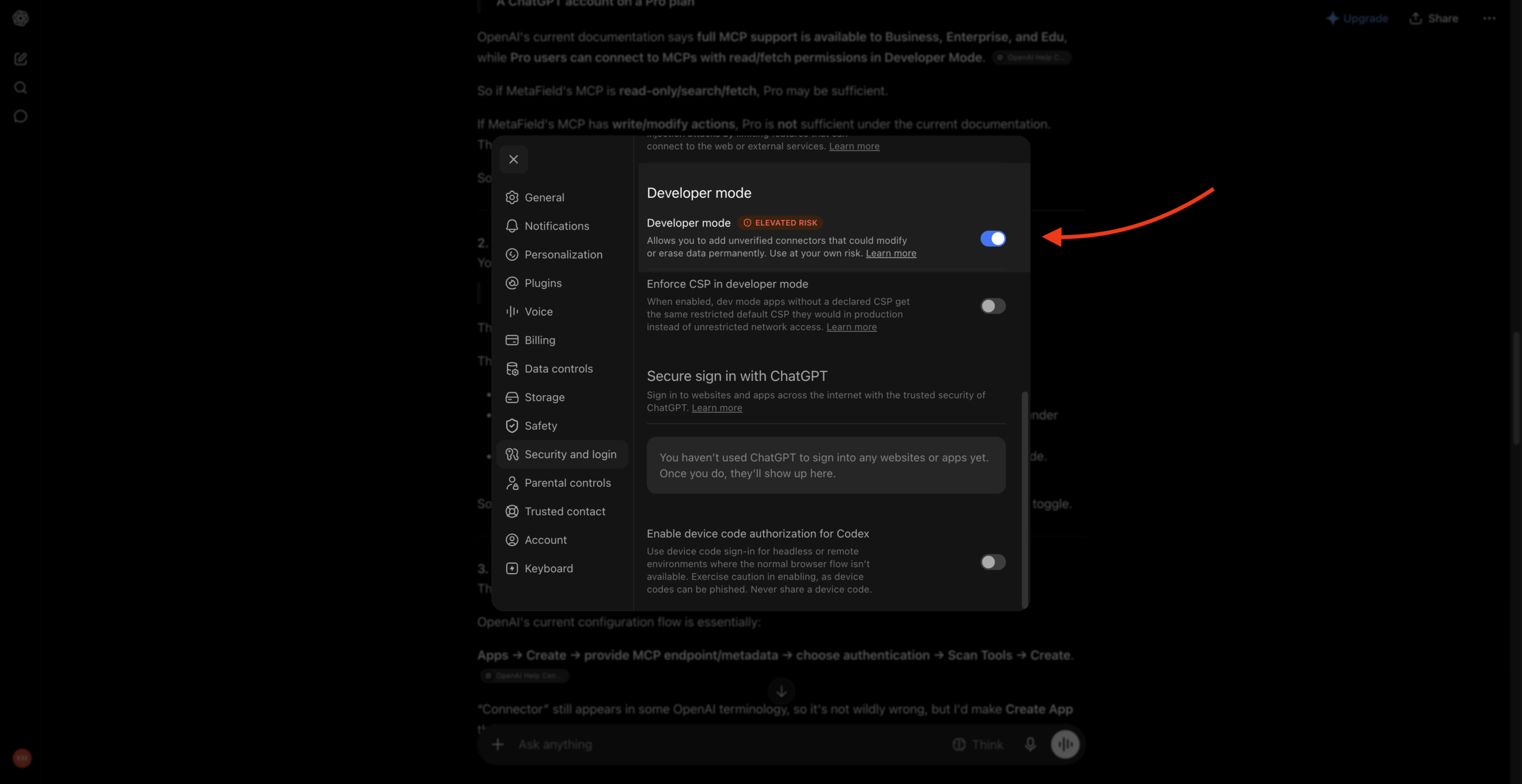Image resolution: width=1522 pixels, height=784 pixels.
Task: Enable device code authorization for Codex toggle
Action: coord(993,562)
